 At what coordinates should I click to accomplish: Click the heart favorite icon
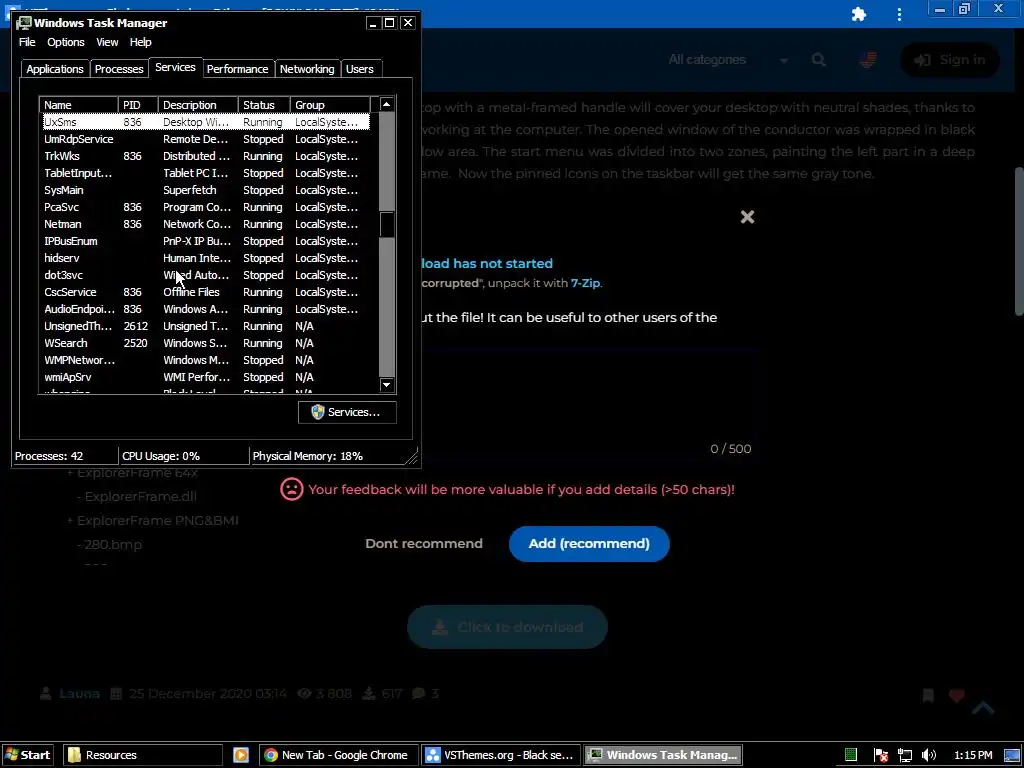point(956,696)
